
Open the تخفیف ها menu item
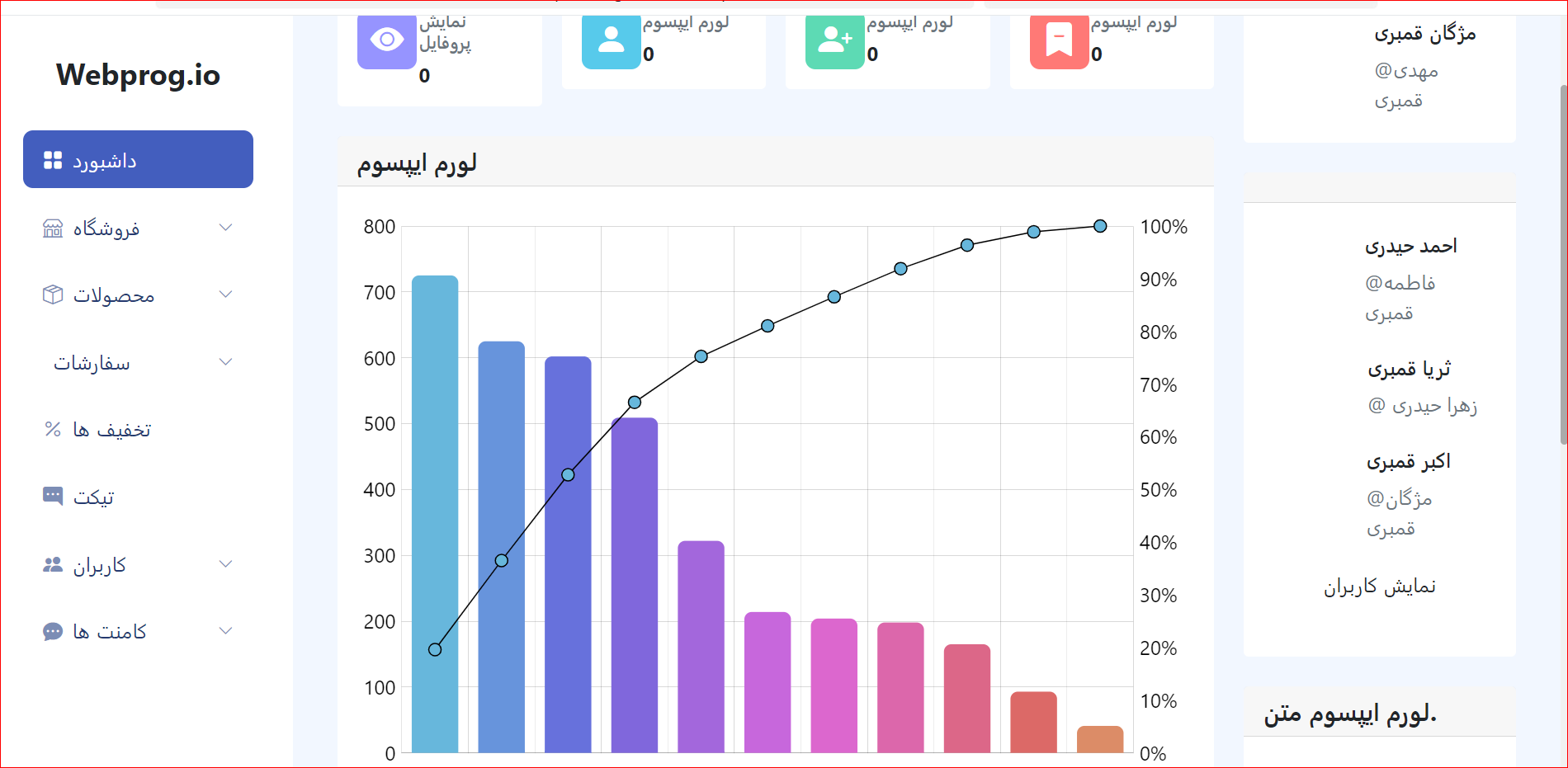tap(138, 429)
